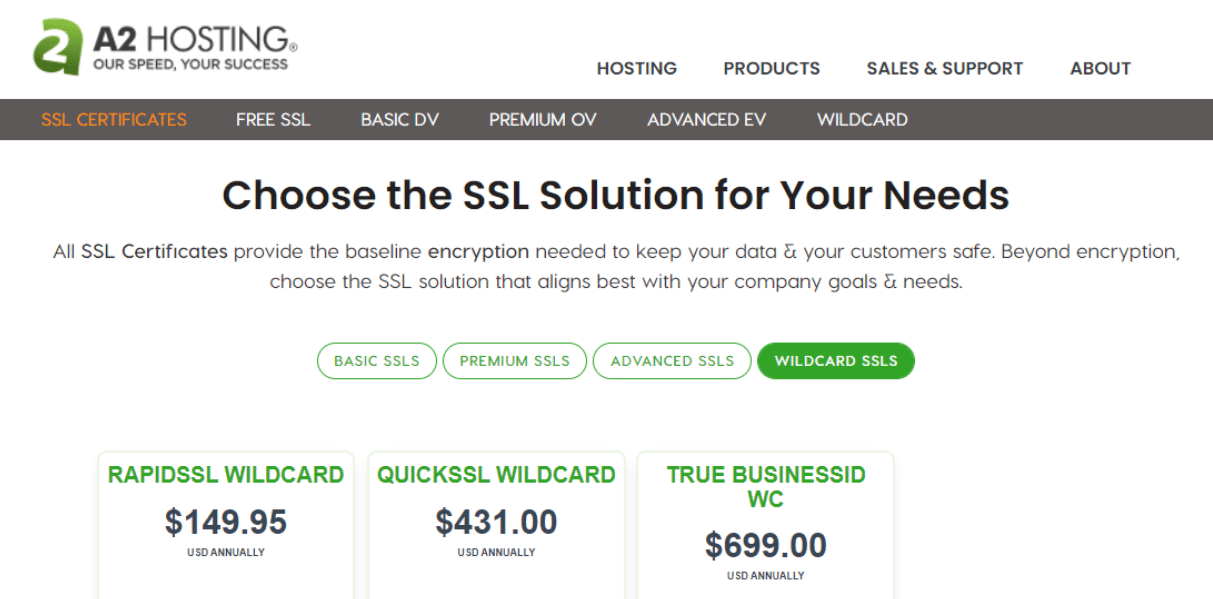Viewport: 1213px width, 599px height.
Task: Click the Wildcard SSLs pill button
Action: pos(836,361)
